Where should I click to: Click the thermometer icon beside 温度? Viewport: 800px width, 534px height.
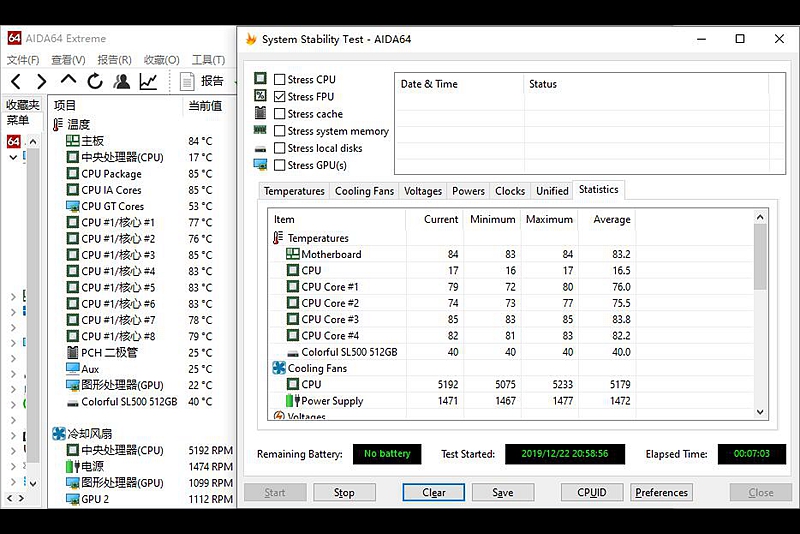click(x=59, y=125)
